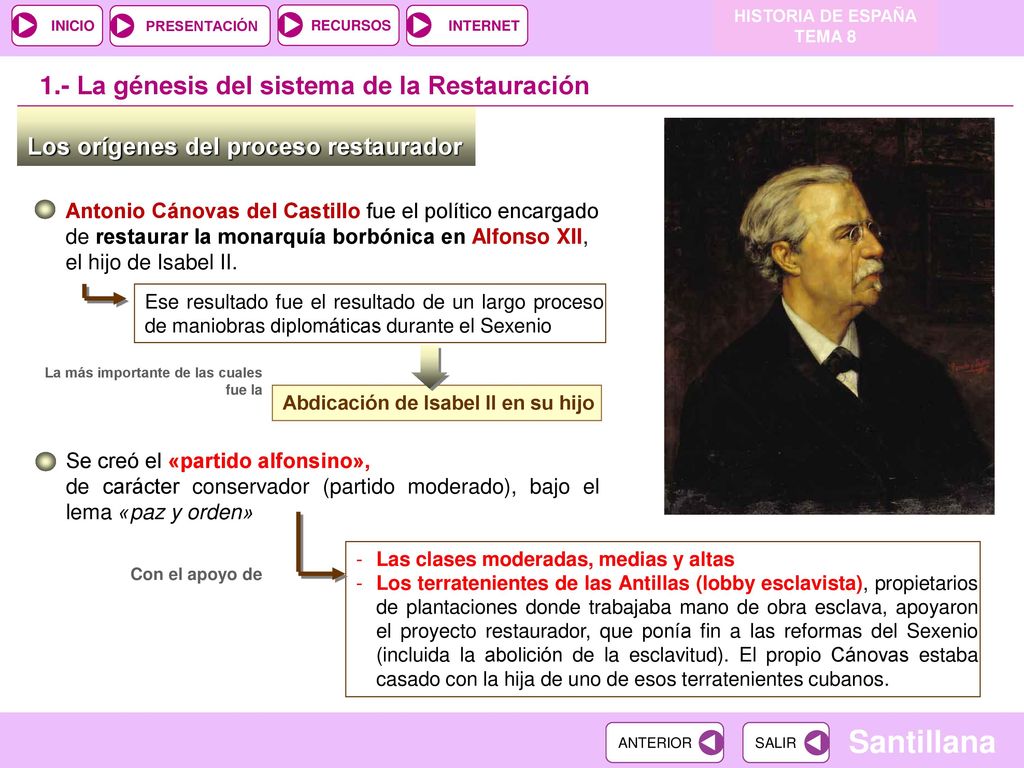Screen dimensions: 1024x768
Task: Click the Cánovas del Castillo portrait painting
Action: [x=829, y=316]
